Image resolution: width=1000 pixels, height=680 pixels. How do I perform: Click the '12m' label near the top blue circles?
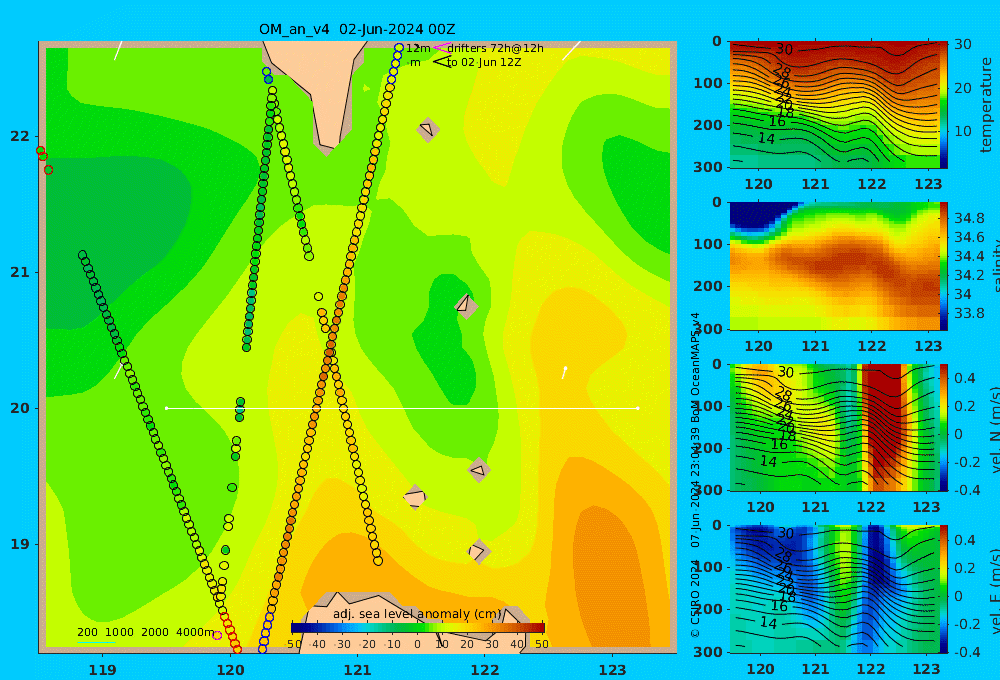(x=418, y=48)
